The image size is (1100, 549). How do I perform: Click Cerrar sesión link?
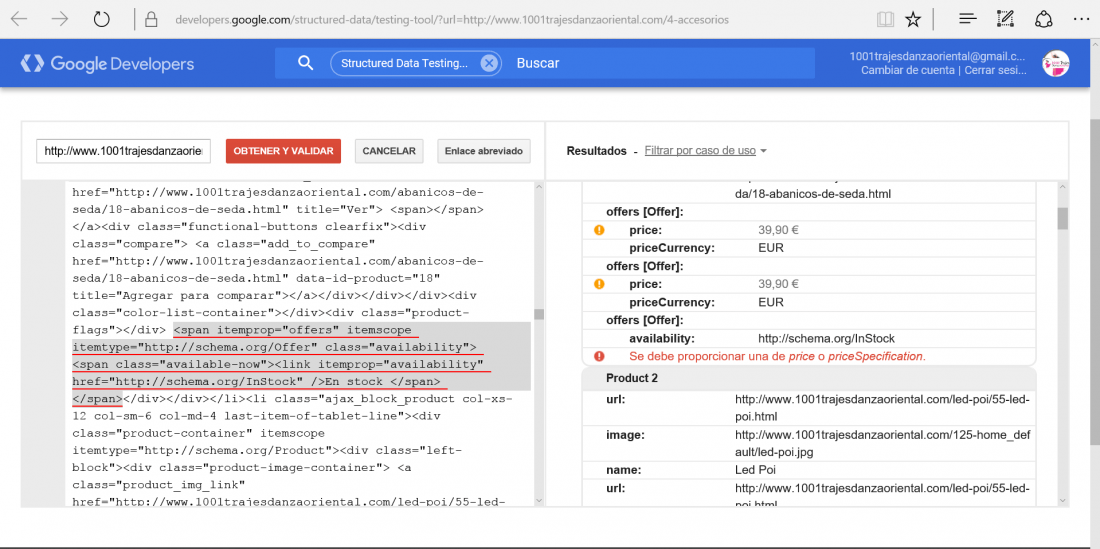995,70
